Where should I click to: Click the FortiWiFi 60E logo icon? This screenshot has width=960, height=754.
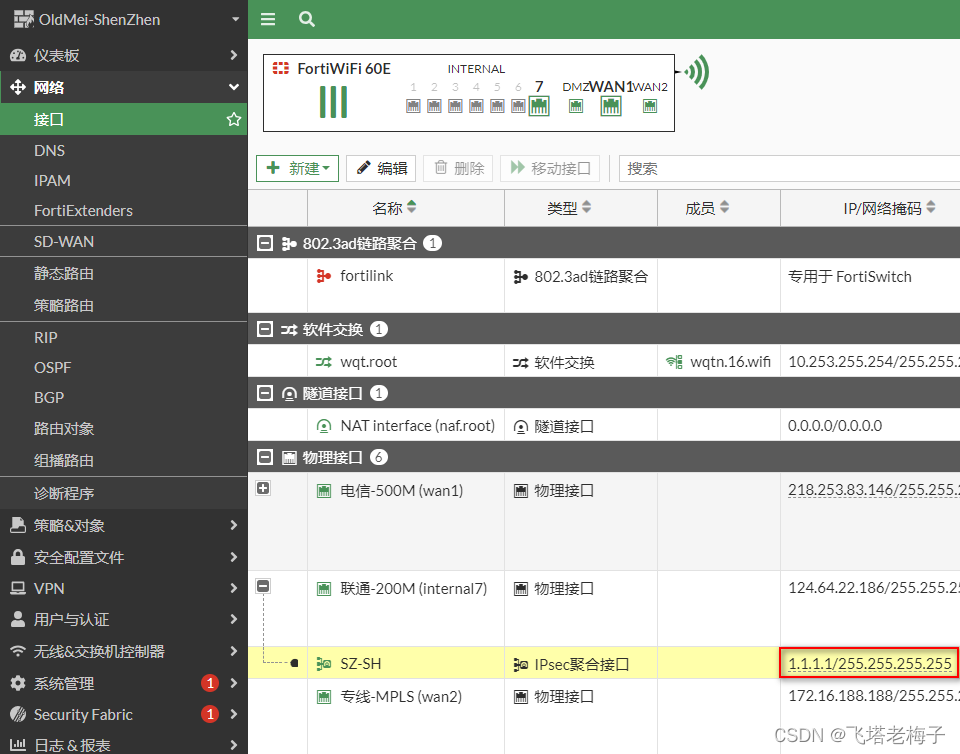(x=281, y=68)
